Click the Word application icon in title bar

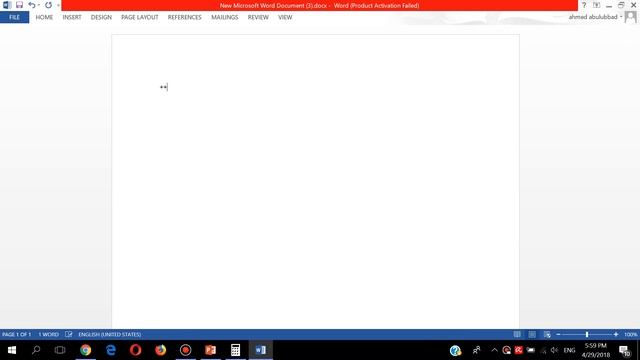pyautogui.click(x=7, y=5)
